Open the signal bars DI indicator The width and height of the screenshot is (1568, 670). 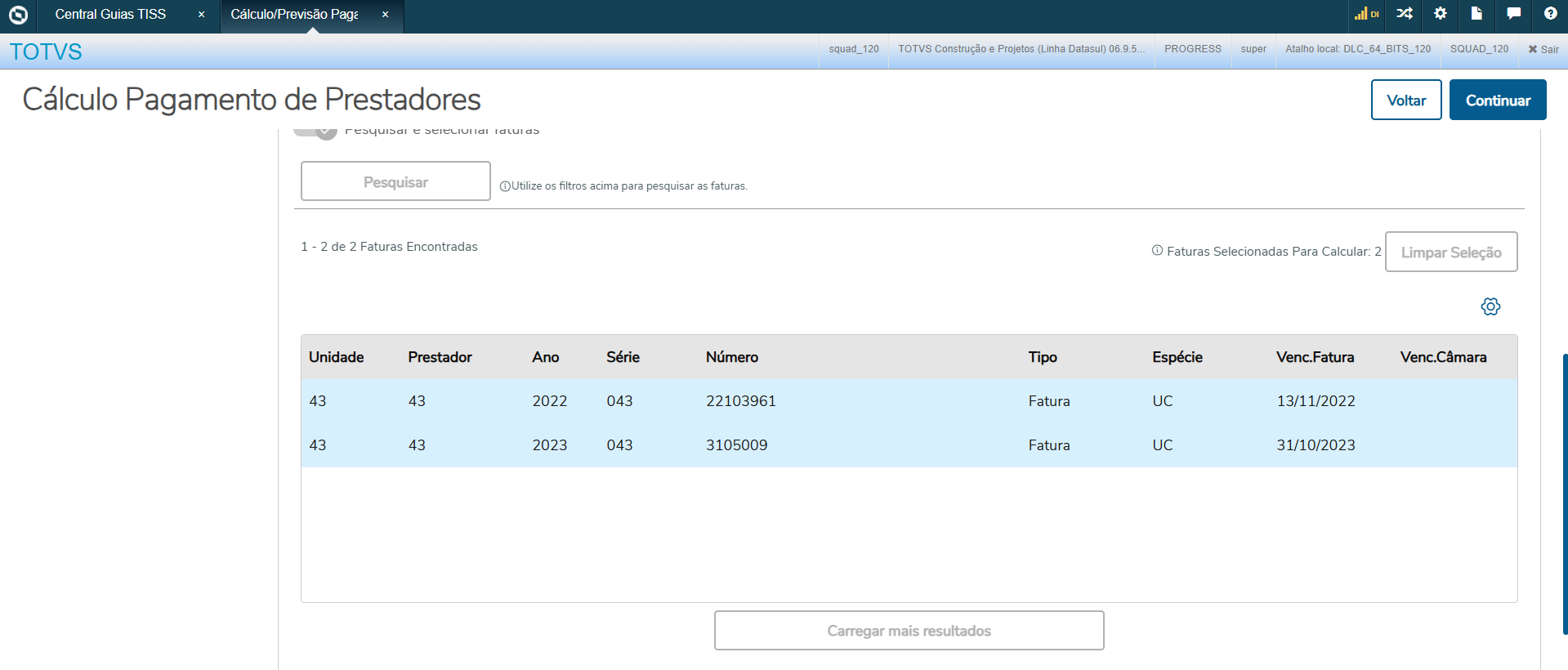[1365, 14]
